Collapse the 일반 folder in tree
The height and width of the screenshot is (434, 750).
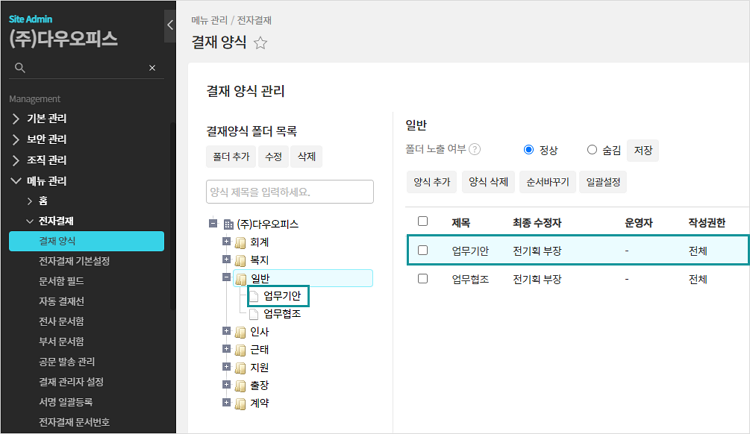click(x=227, y=278)
